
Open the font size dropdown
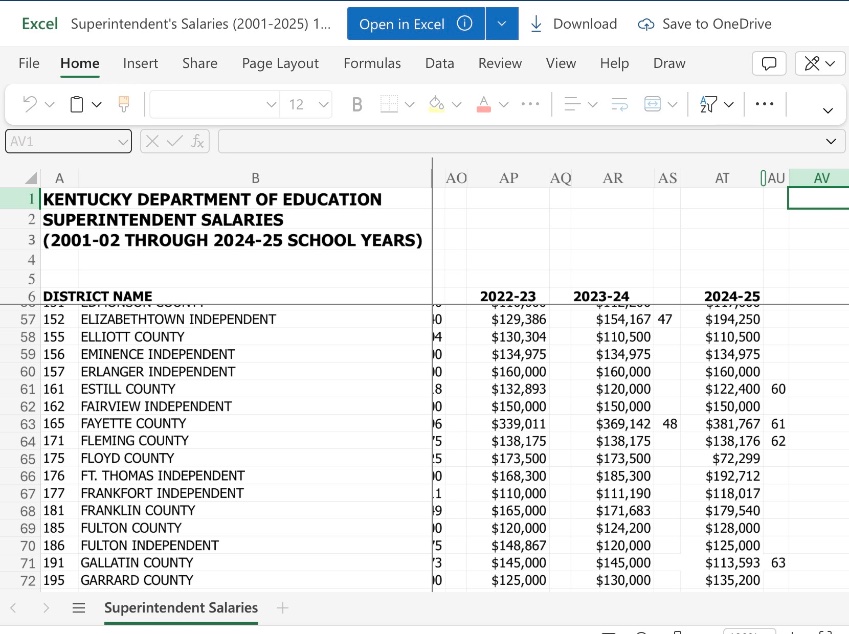323,104
